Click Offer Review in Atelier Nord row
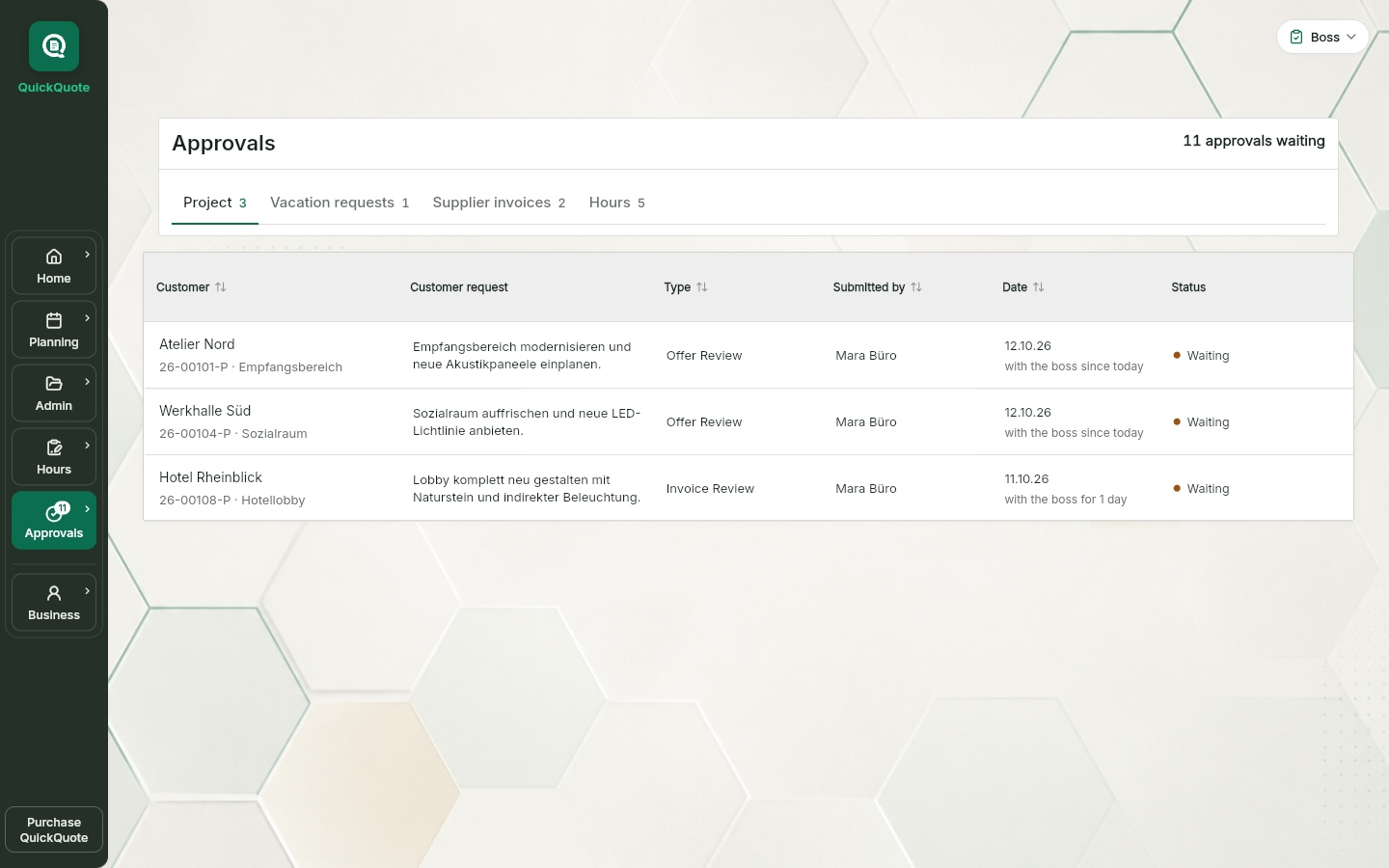Image resolution: width=1389 pixels, height=868 pixels. (x=704, y=356)
